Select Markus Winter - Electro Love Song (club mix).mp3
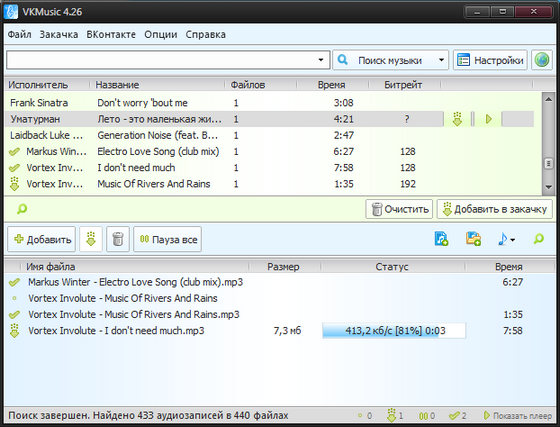 coord(279,282)
